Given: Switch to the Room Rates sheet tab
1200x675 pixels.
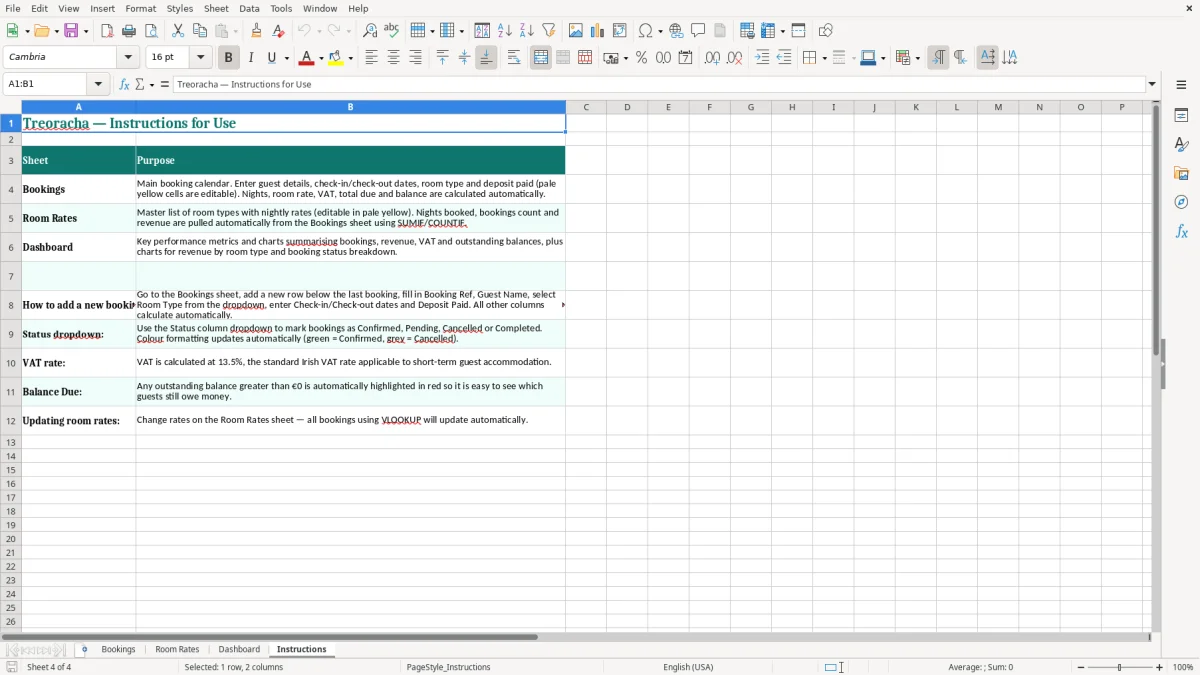Looking at the screenshot, I should [177, 649].
